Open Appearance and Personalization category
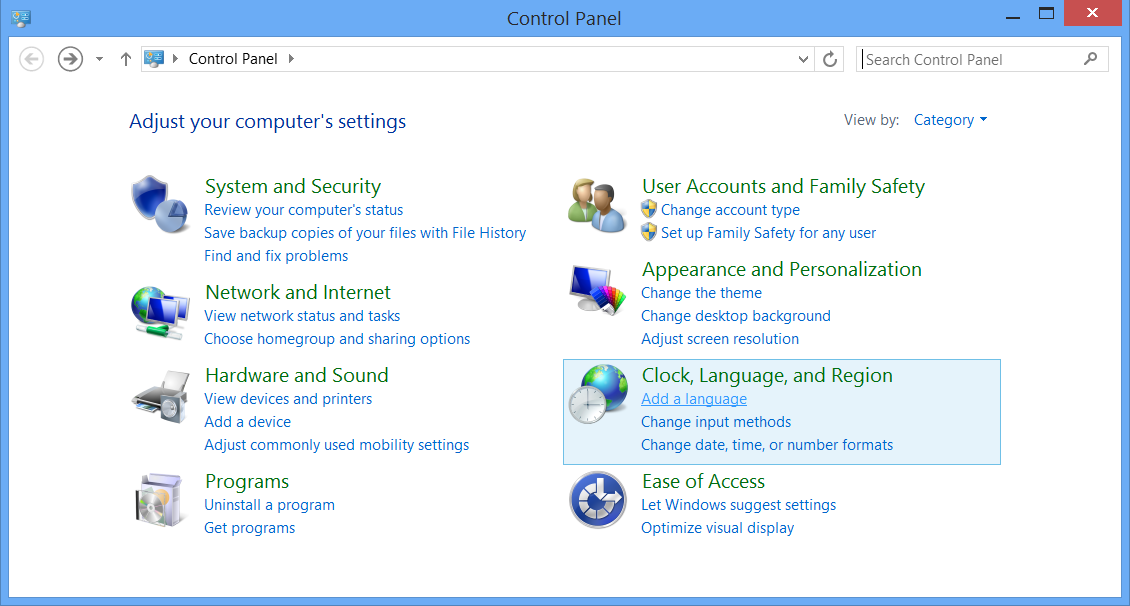The height and width of the screenshot is (606, 1130). 782,269
